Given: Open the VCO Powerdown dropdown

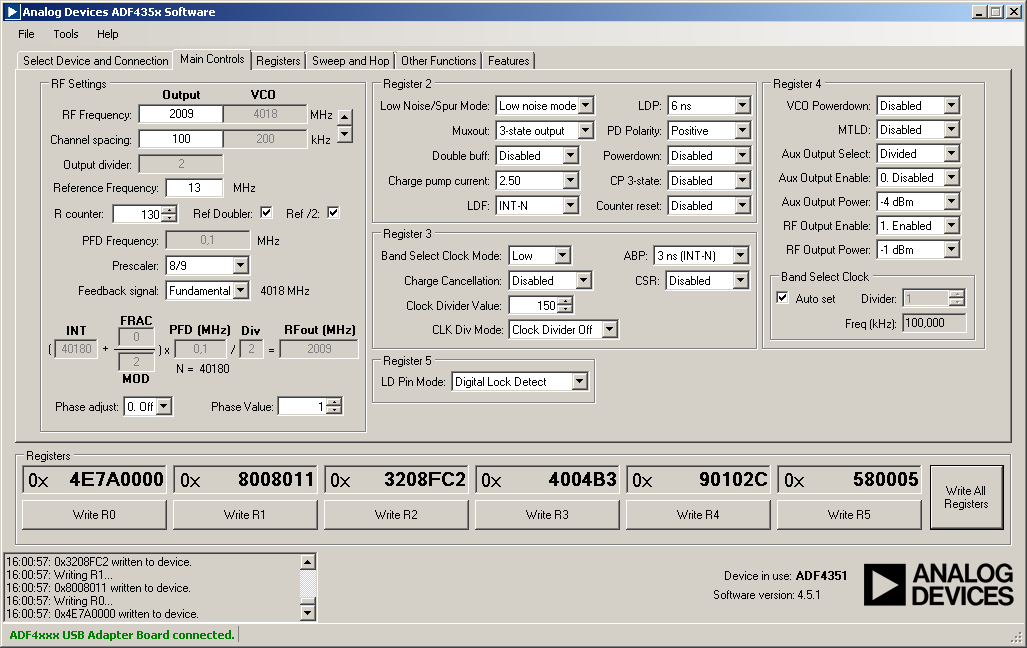Looking at the screenshot, I should (952, 105).
